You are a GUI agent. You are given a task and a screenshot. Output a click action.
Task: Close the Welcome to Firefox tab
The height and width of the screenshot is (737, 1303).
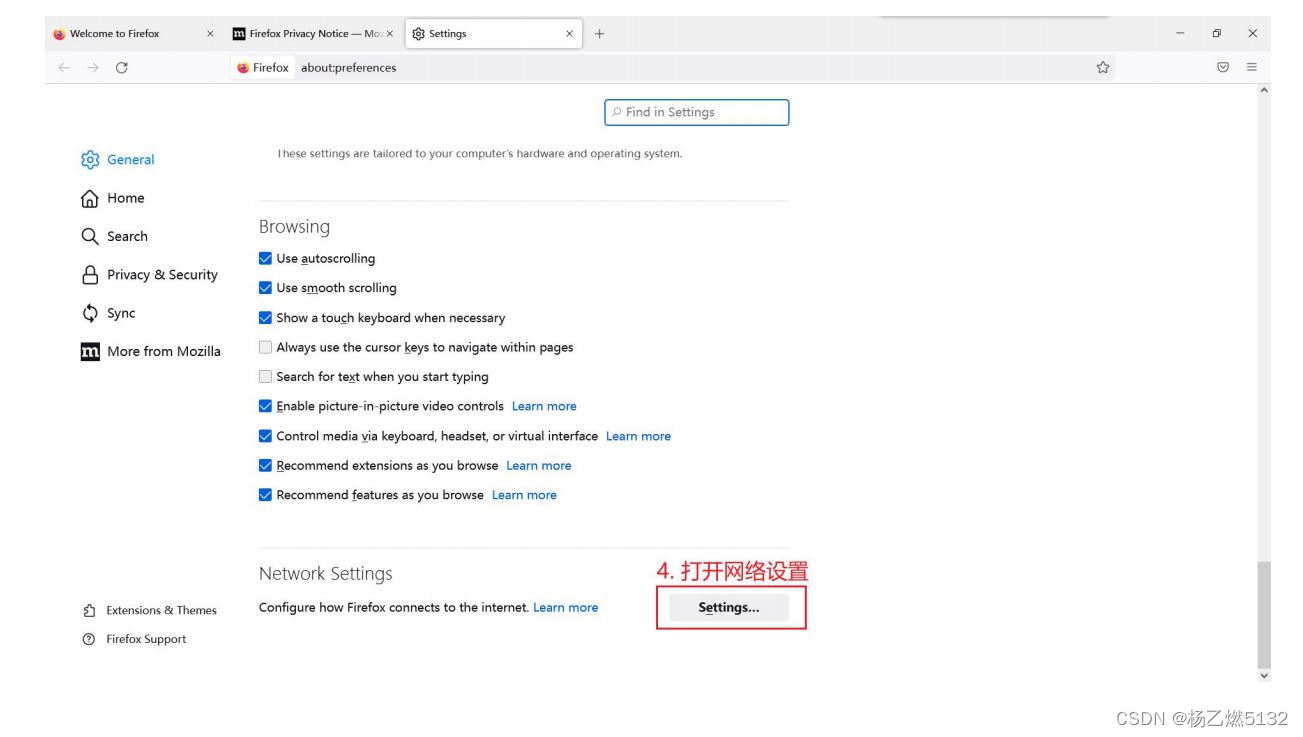point(210,34)
